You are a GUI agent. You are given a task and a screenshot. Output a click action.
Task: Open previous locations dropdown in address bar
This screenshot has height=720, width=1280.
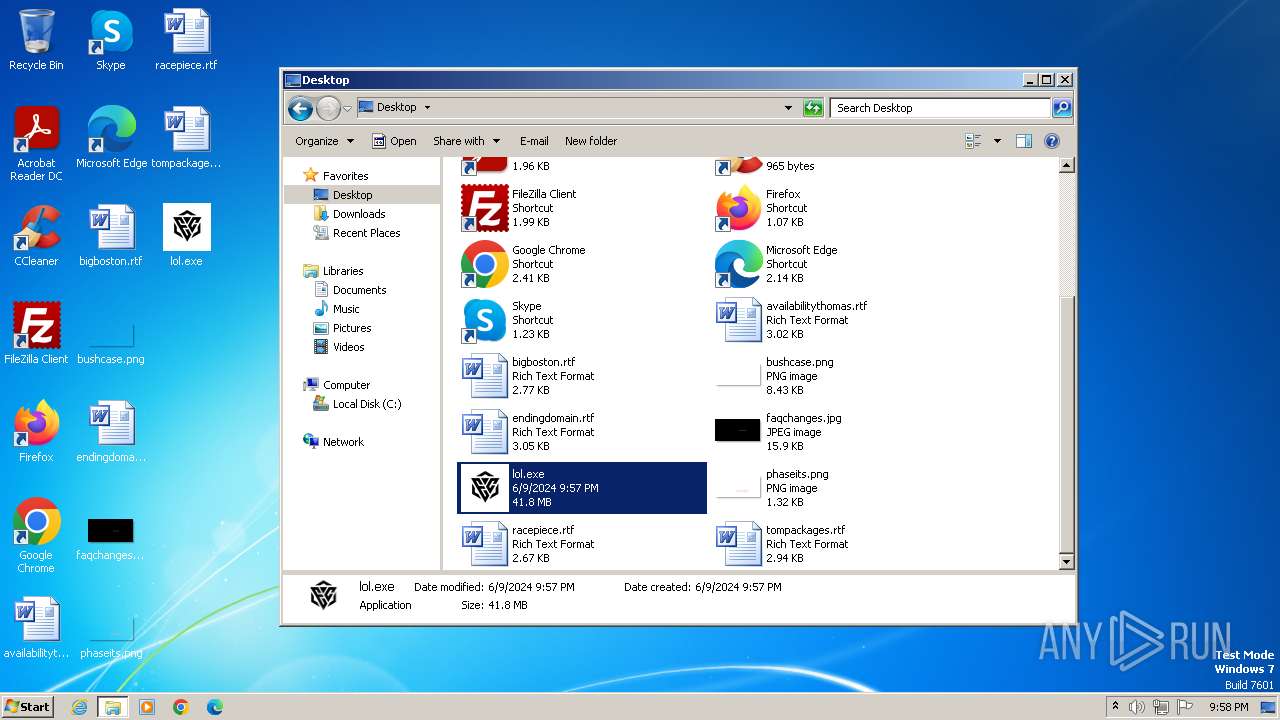click(788, 108)
